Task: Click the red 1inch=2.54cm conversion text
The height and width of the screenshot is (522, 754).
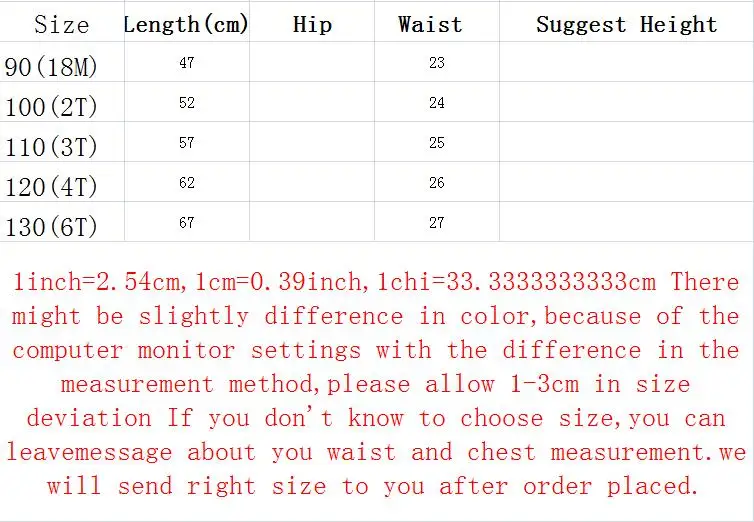Action: pos(97,282)
